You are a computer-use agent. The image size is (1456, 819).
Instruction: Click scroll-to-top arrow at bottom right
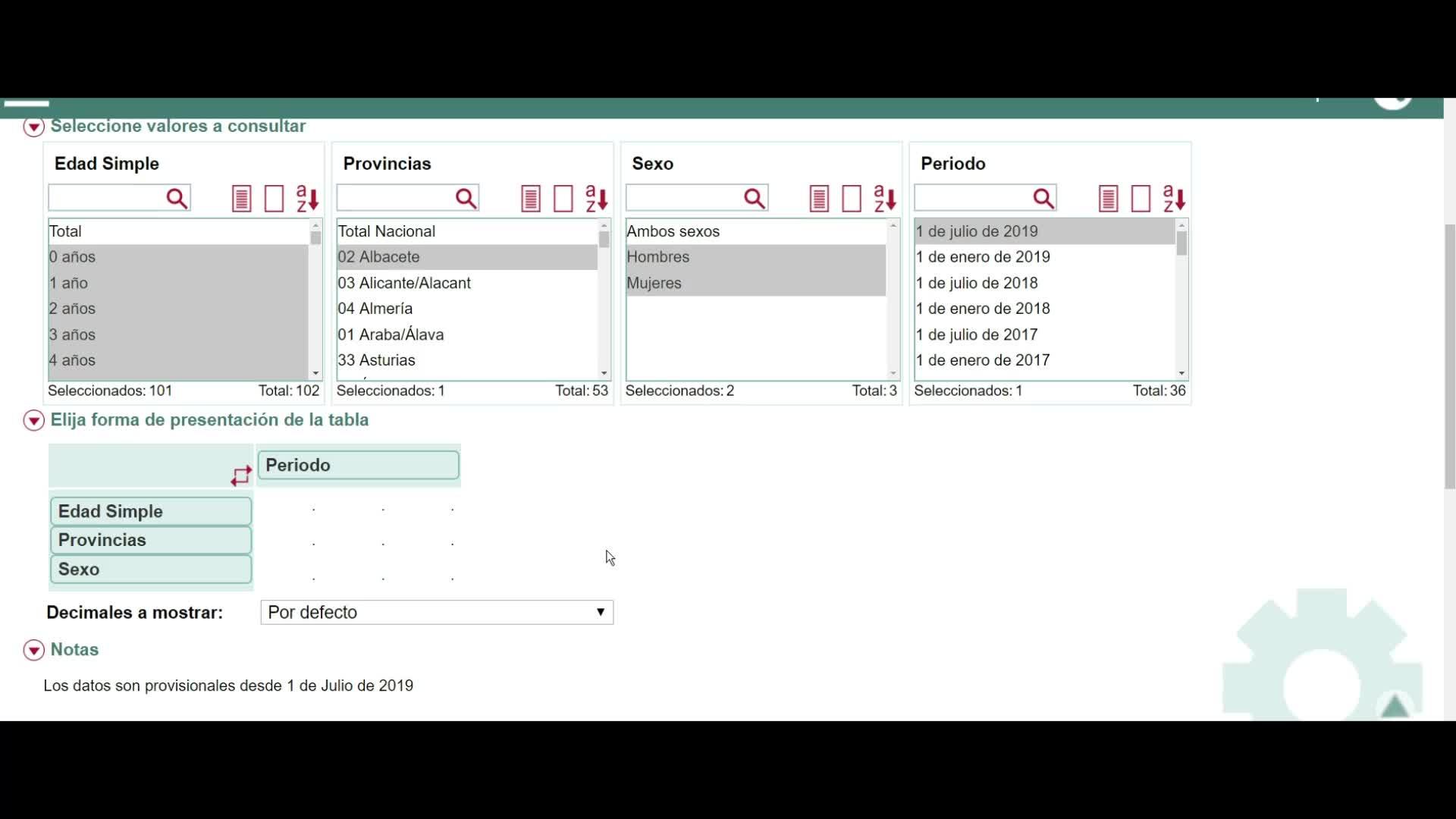click(1395, 707)
